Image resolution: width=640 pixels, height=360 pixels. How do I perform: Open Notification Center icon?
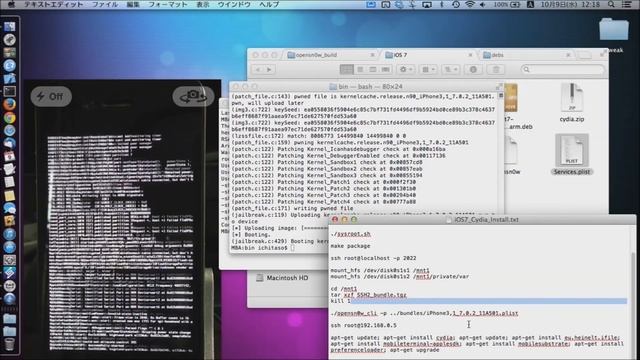coord(626,4)
